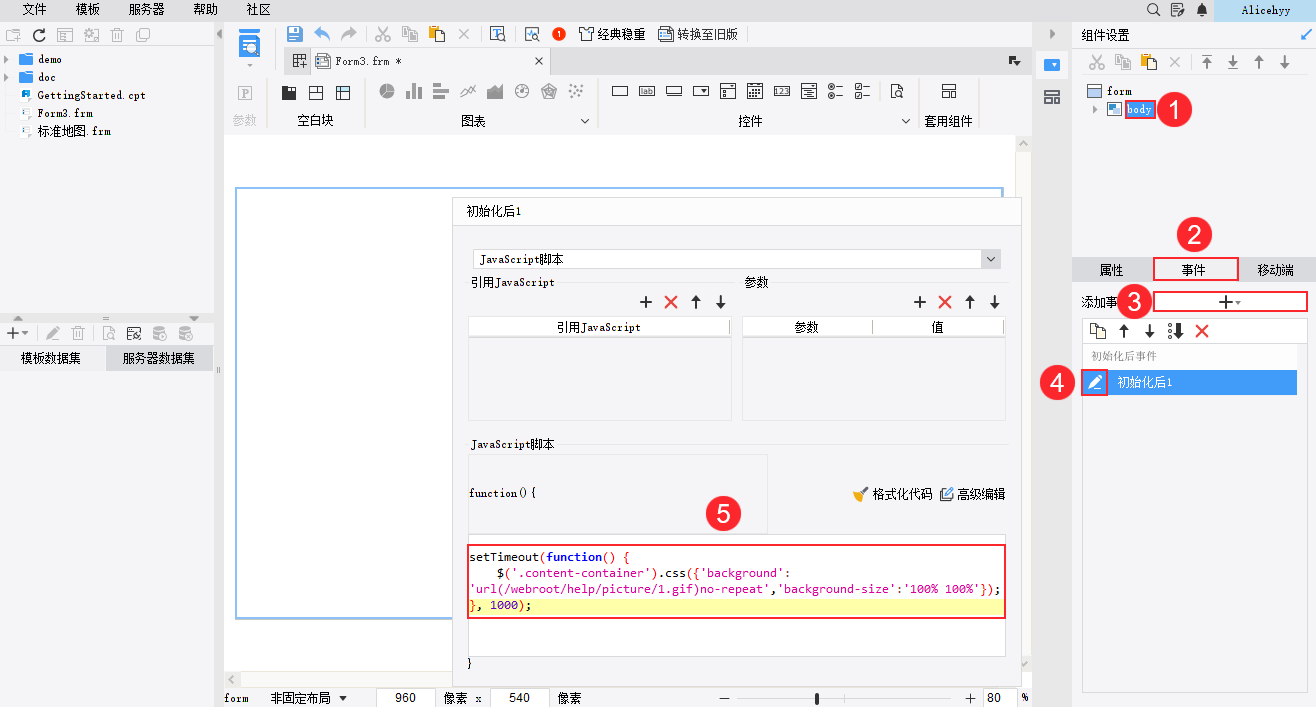The width and height of the screenshot is (1316, 707).
Task: Insert a pie chart component
Action: [x=387, y=91]
